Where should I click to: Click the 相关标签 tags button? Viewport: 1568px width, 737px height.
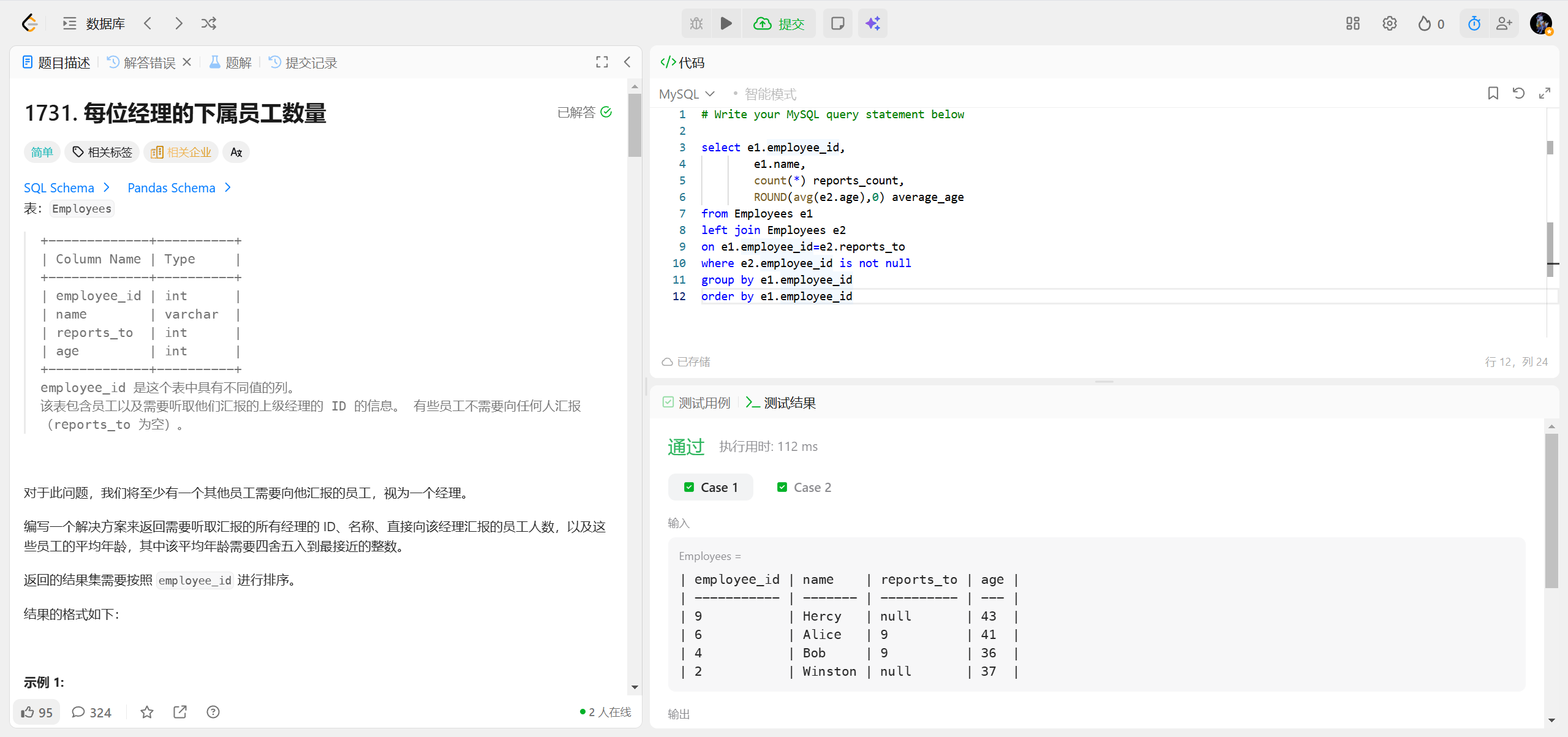pyautogui.click(x=102, y=152)
